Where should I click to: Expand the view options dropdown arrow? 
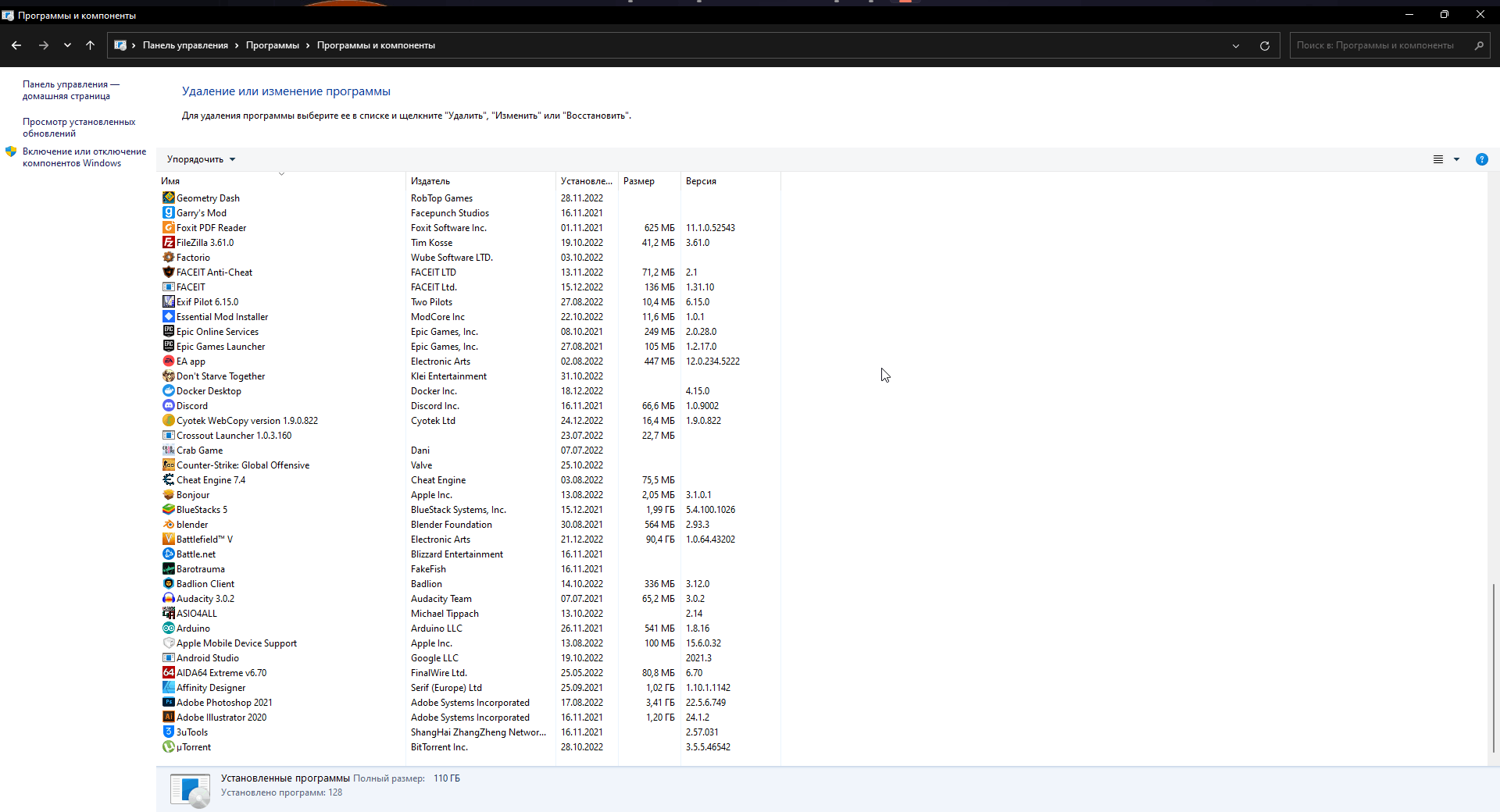click(1456, 159)
